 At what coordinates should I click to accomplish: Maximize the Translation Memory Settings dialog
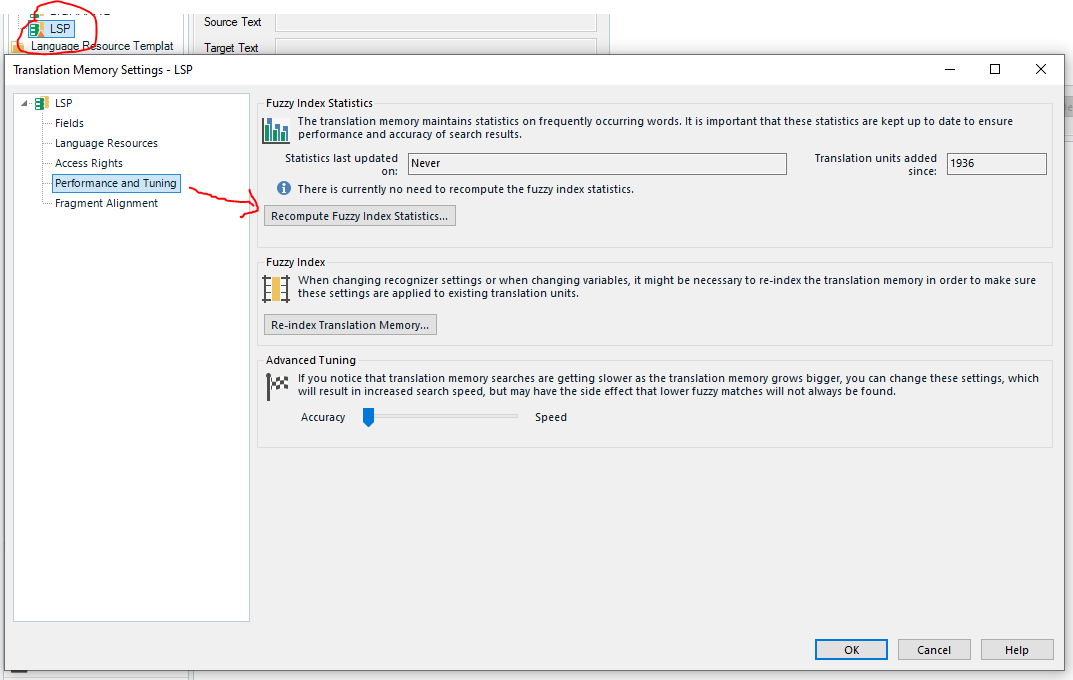click(x=995, y=69)
